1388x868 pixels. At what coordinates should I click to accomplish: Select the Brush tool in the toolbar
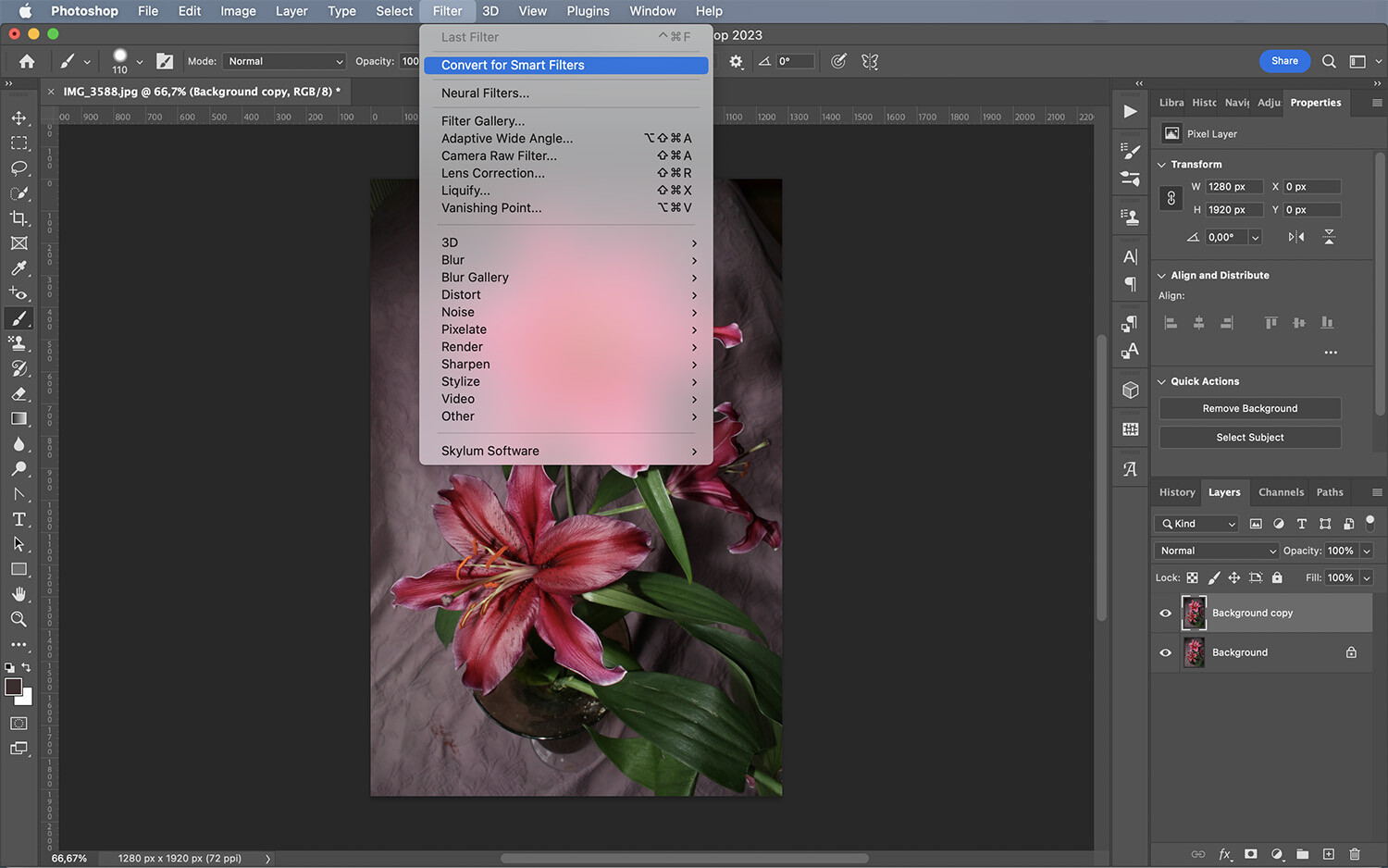pyautogui.click(x=19, y=318)
